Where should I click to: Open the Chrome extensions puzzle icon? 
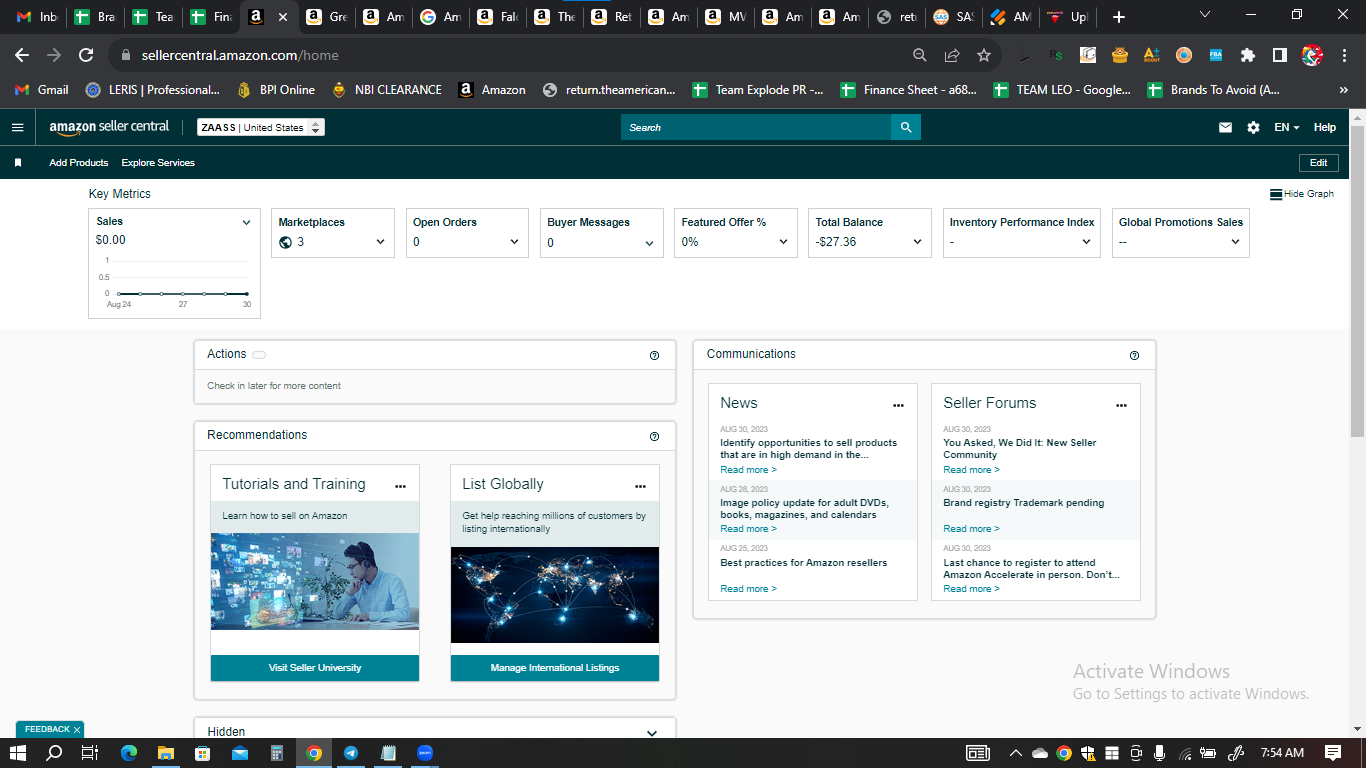[x=1247, y=55]
